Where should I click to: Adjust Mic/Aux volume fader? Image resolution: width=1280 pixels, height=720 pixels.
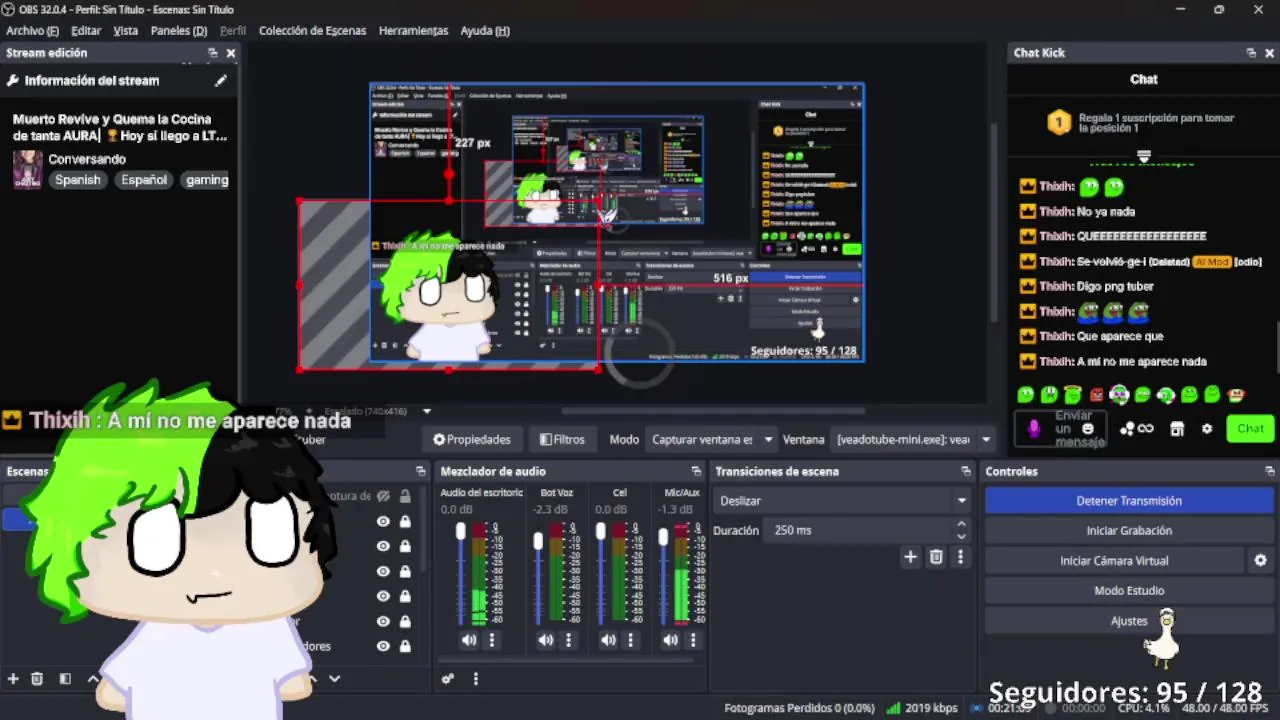(662, 538)
